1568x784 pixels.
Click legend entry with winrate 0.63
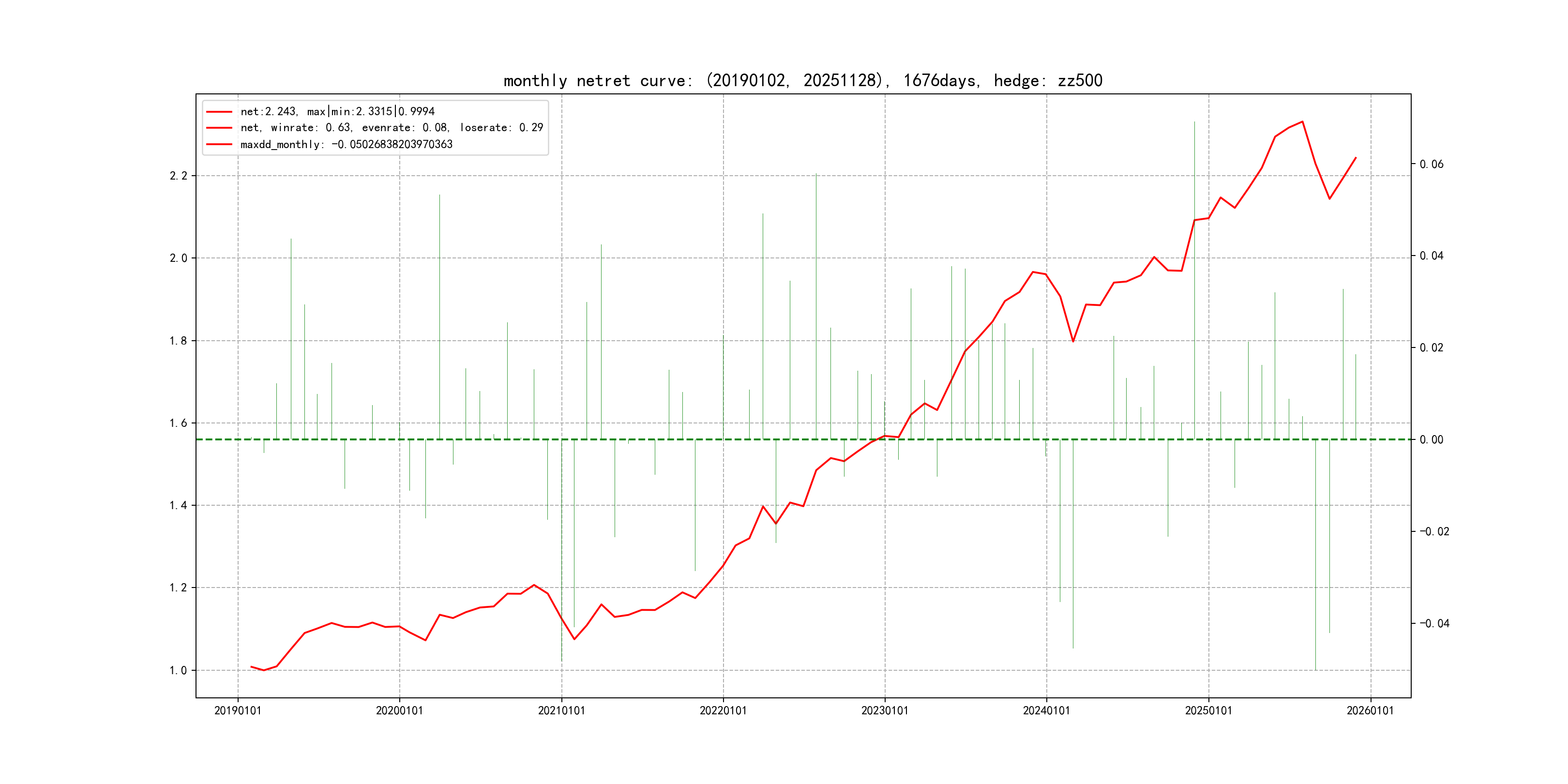(x=392, y=128)
